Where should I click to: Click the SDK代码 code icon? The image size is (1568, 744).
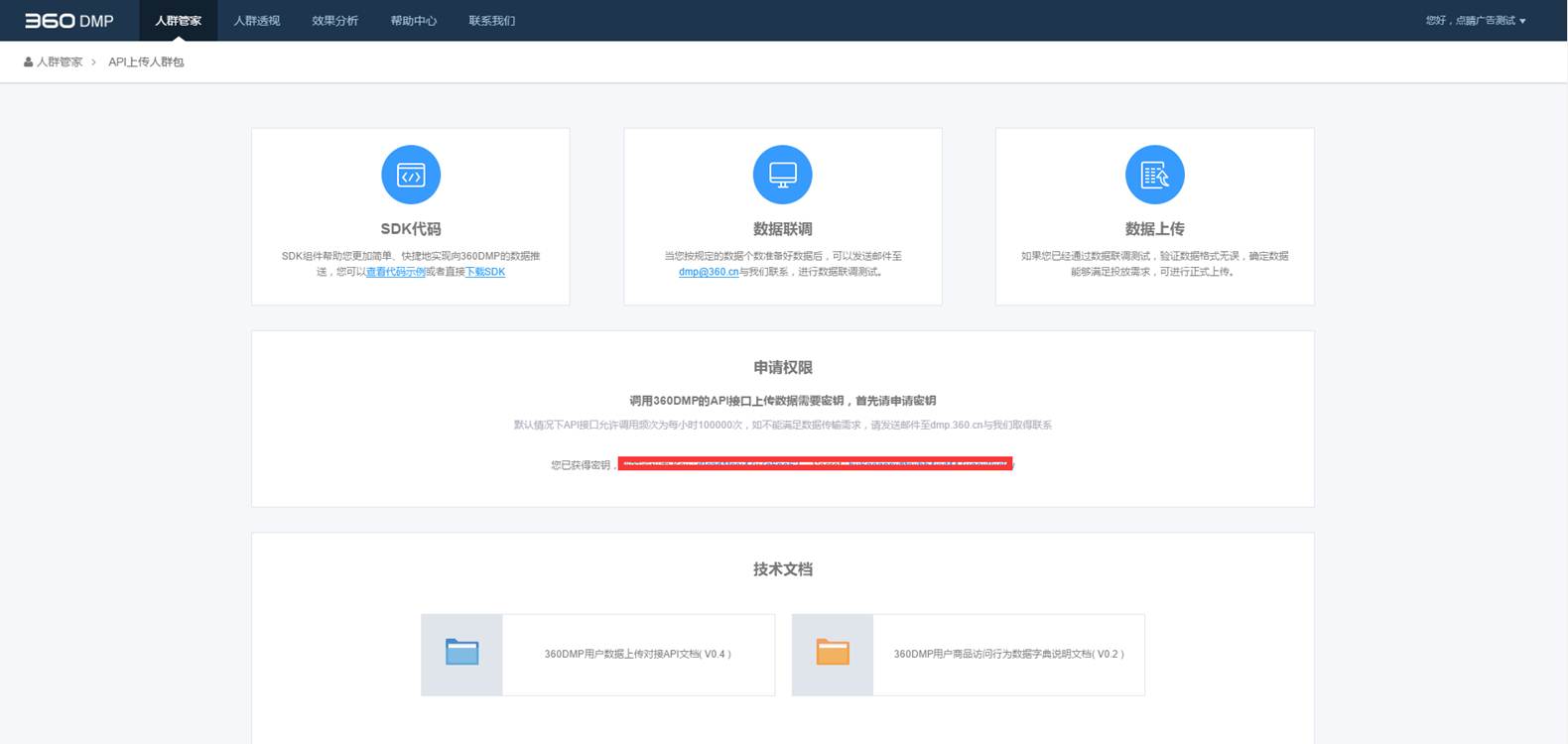point(411,175)
